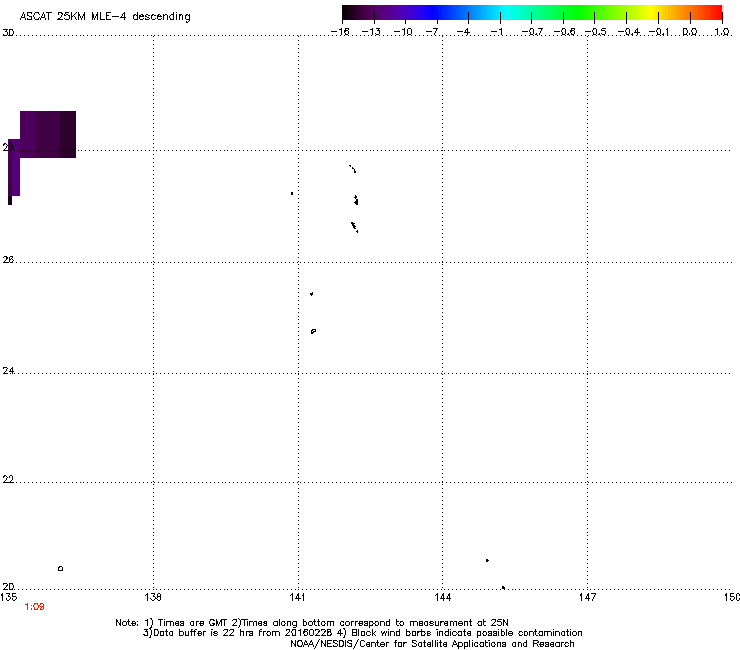
Task: Click the "-7" color bar label
Action: pos(434,32)
